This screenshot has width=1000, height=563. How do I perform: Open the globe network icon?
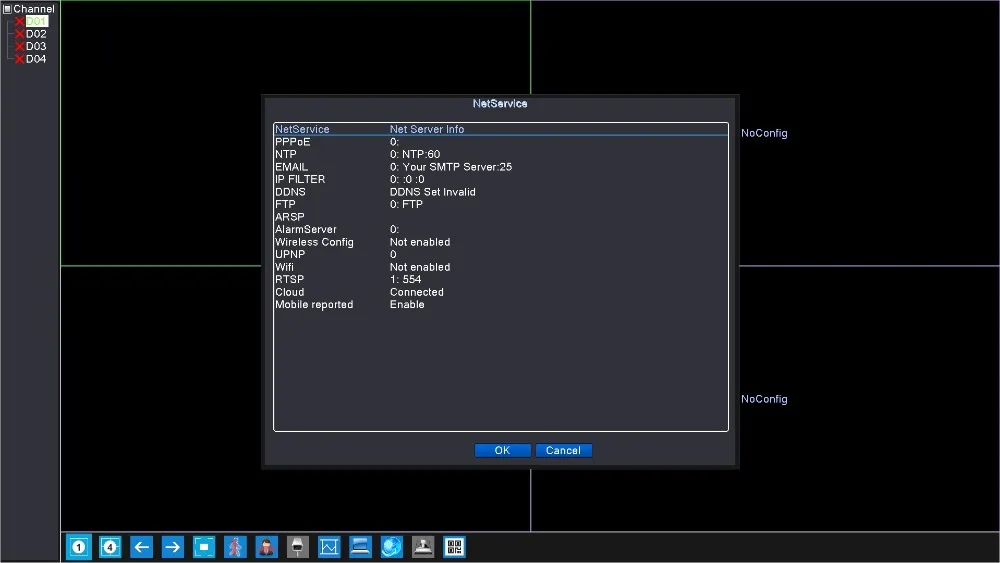392,547
